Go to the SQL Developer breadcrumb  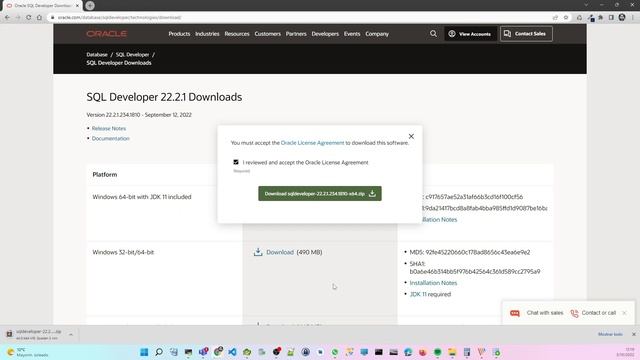pyautogui.click(x=132, y=54)
